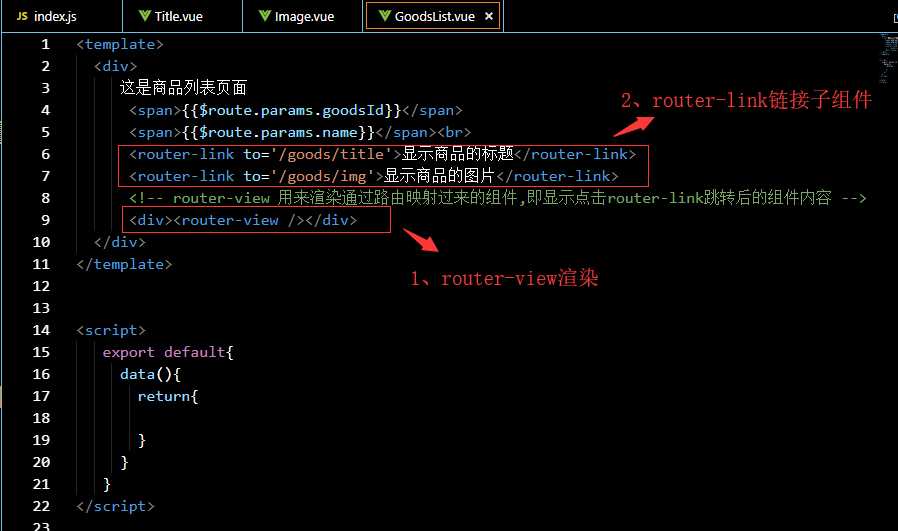Click the opening <div> on line 2
Image resolution: width=898 pixels, height=531 pixels.
(115, 66)
